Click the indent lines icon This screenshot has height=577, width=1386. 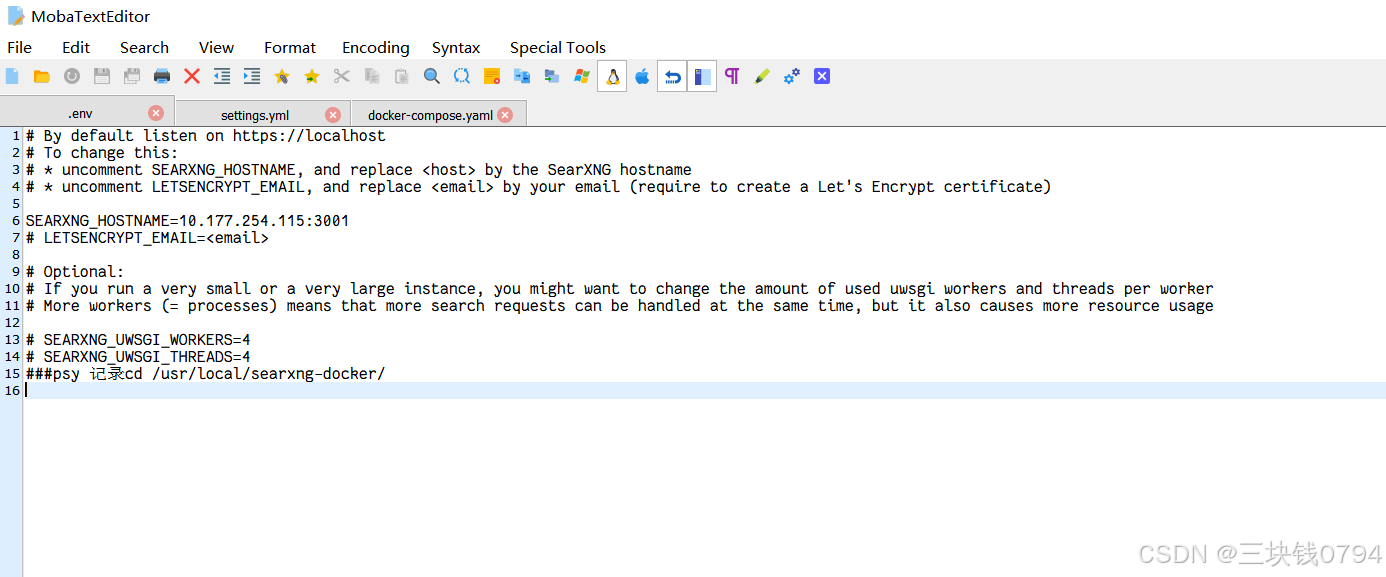coord(252,76)
